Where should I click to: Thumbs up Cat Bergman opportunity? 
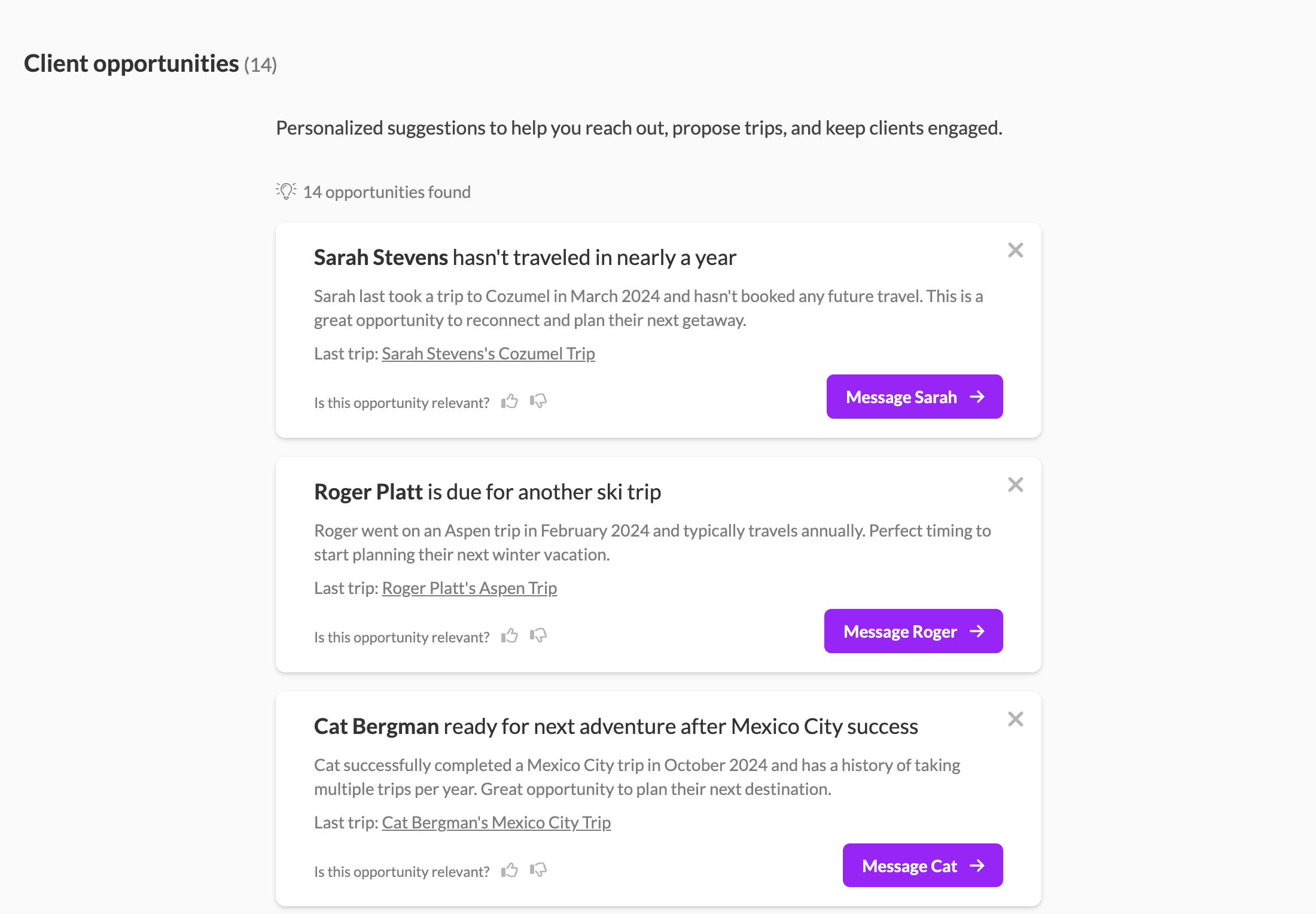(510, 870)
